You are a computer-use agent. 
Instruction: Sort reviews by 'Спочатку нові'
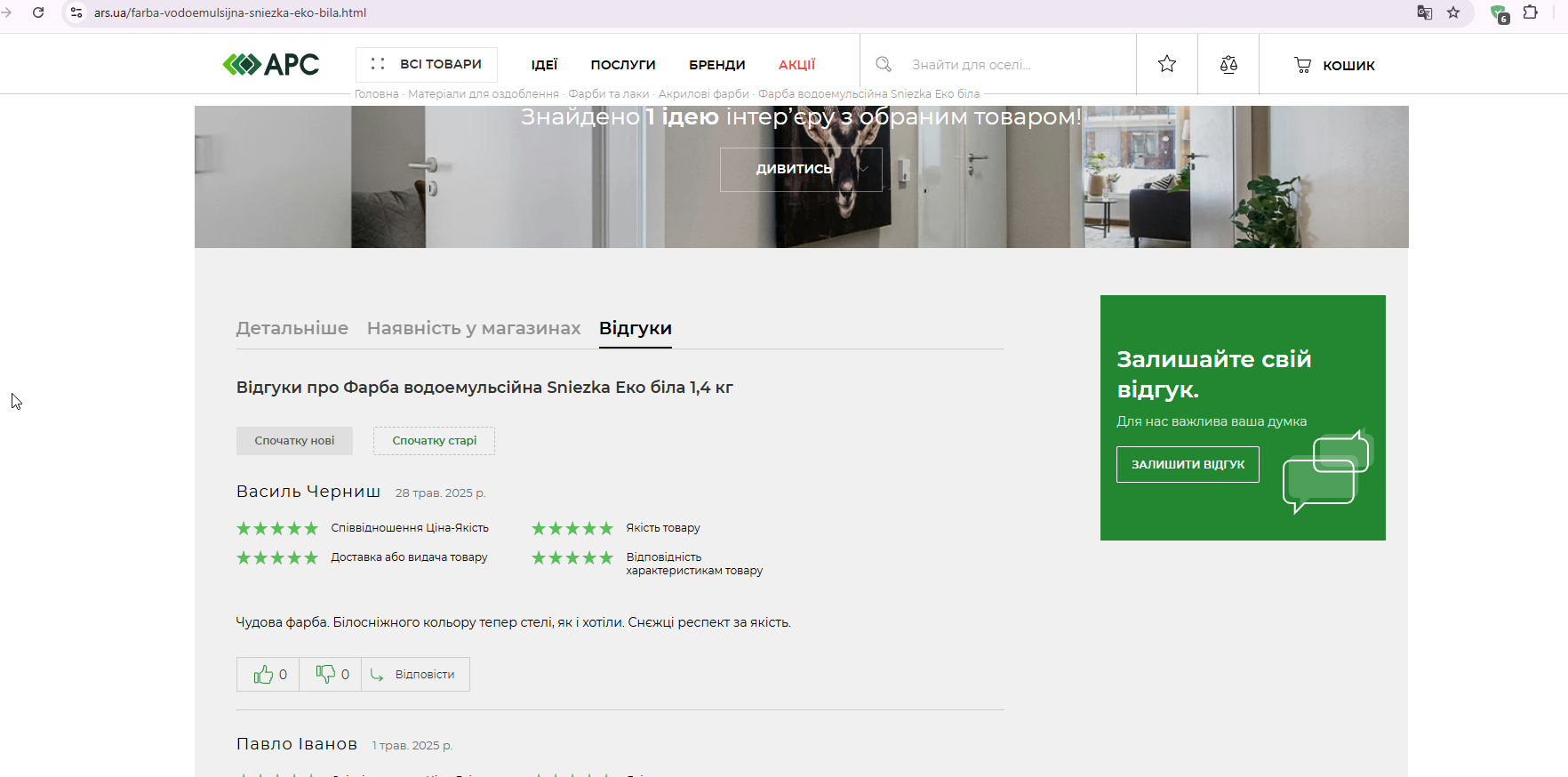(x=294, y=441)
